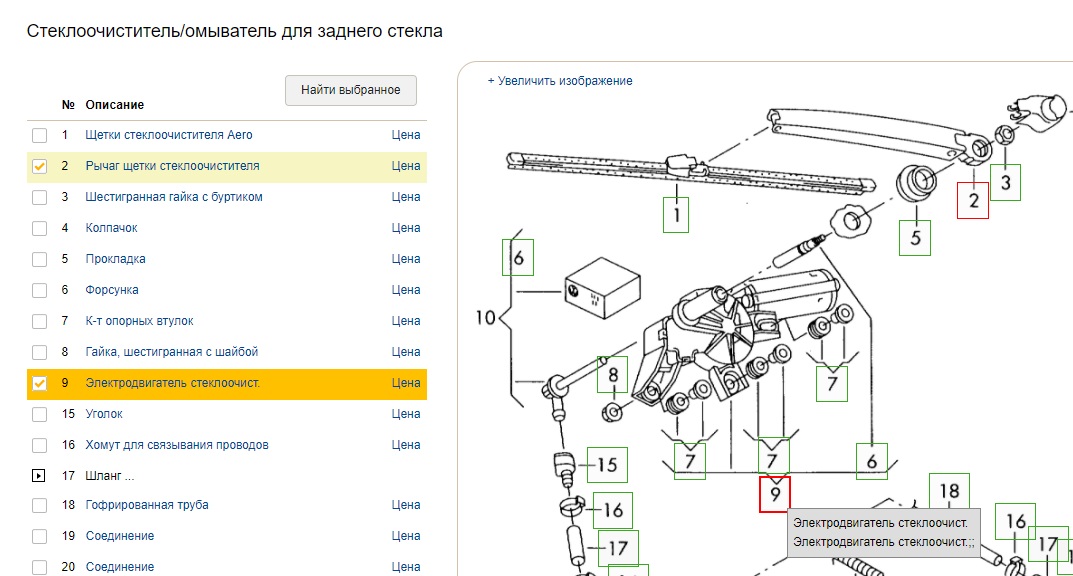Check the box for Щетки стеклоочистителя Aero
The image size is (1073, 576).
[39, 135]
